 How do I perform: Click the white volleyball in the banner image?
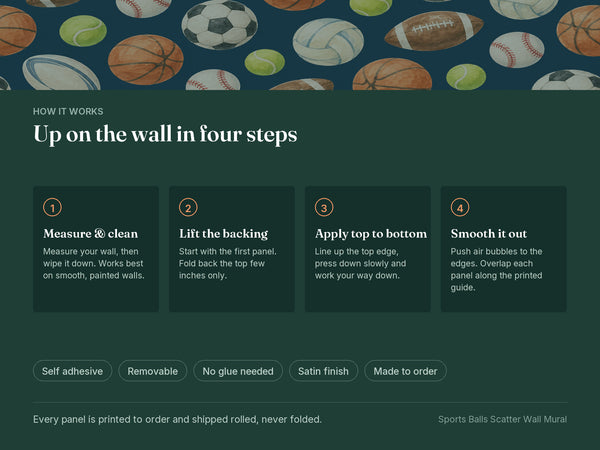coord(328,42)
